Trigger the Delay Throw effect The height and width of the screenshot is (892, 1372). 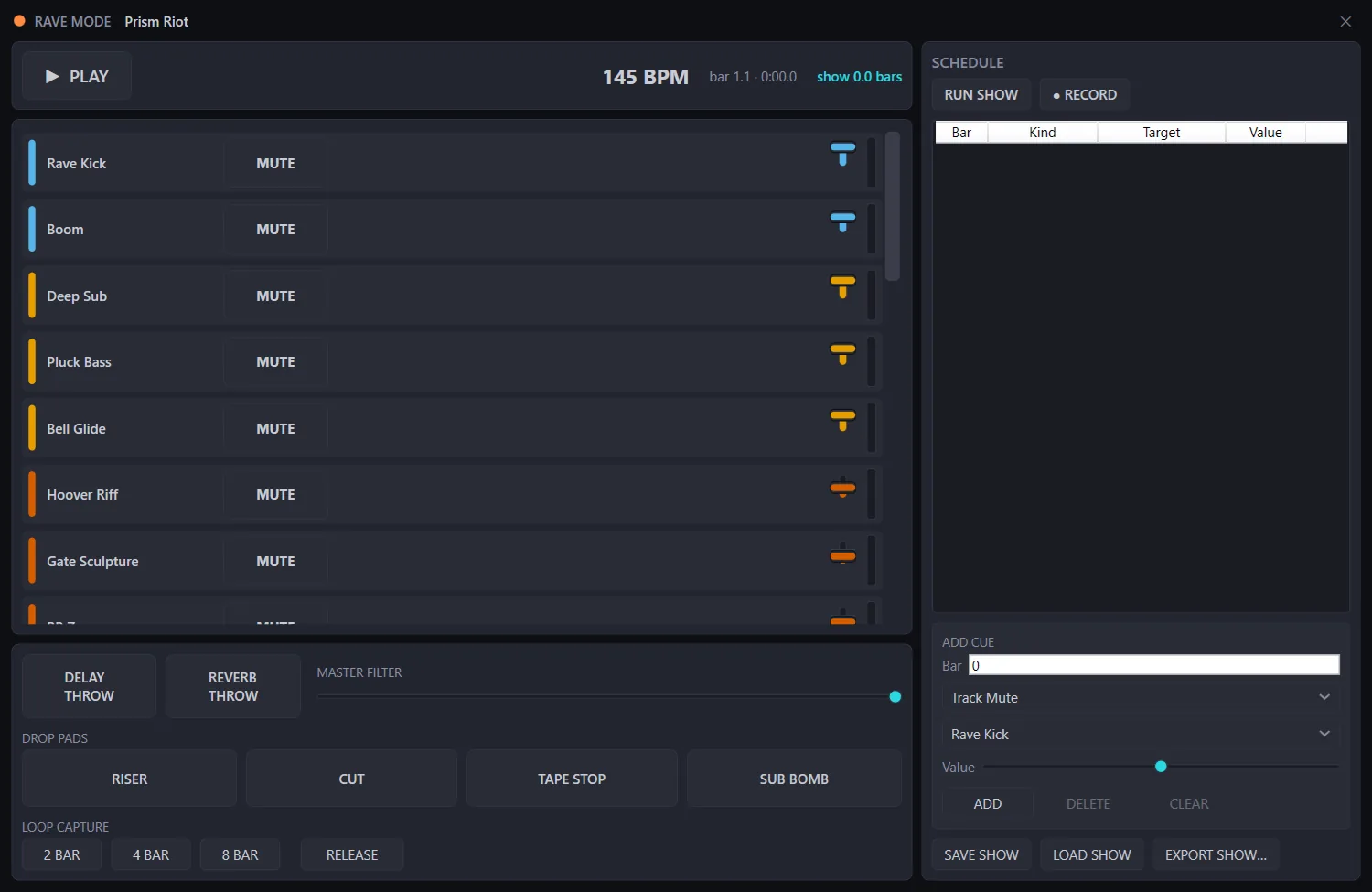pos(89,686)
